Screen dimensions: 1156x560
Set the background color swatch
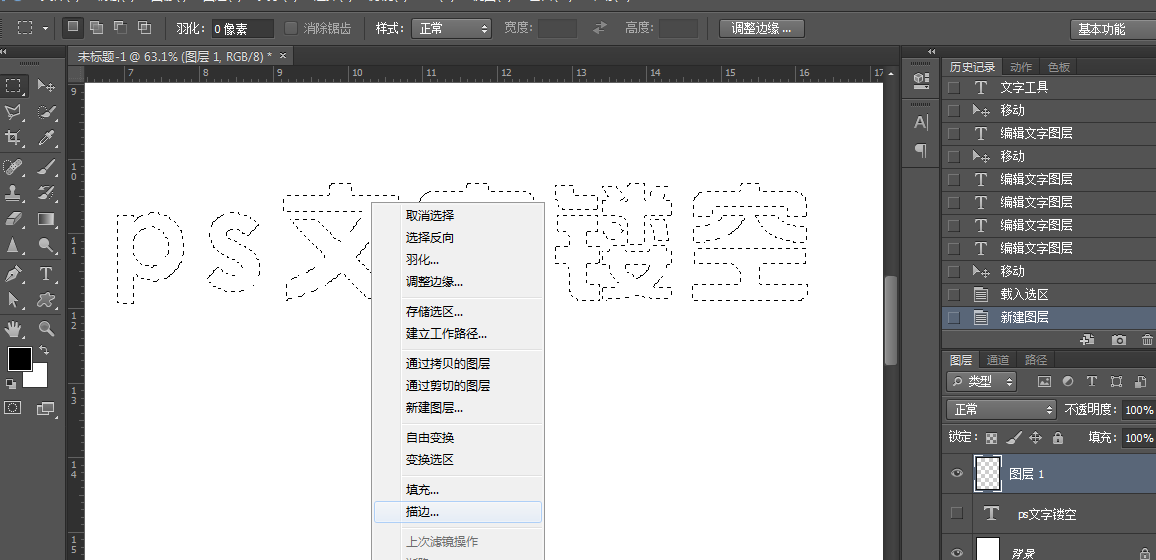coord(40,379)
